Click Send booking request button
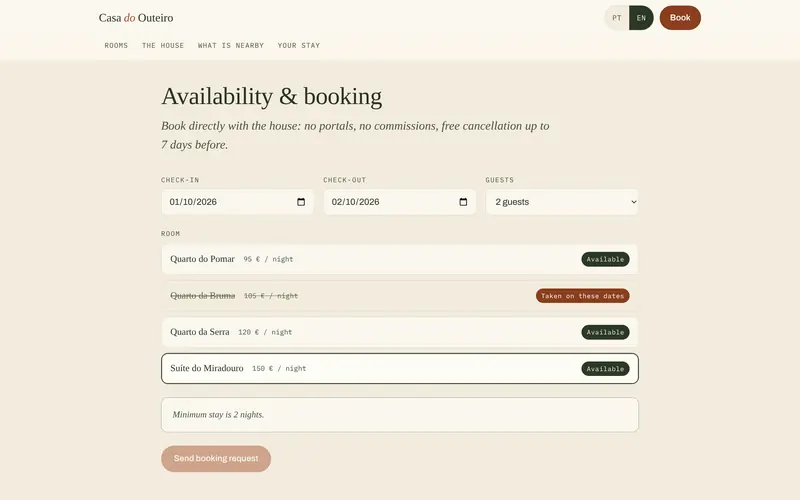 point(216,459)
